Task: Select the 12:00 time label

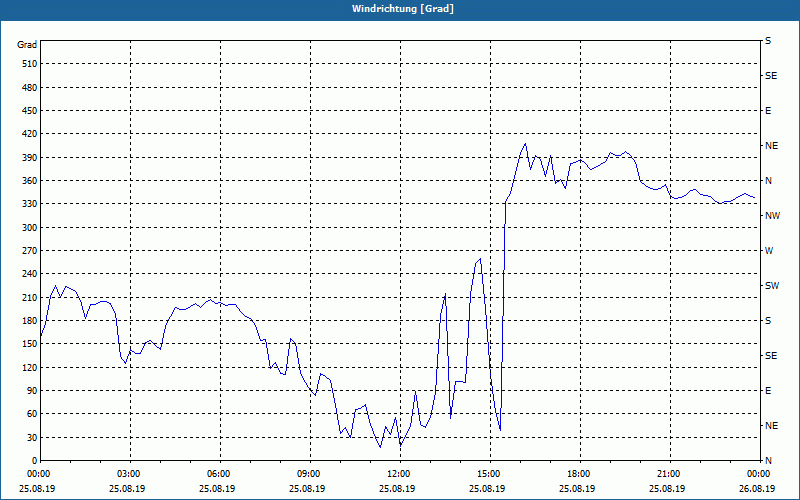Action: pos(400,474)
